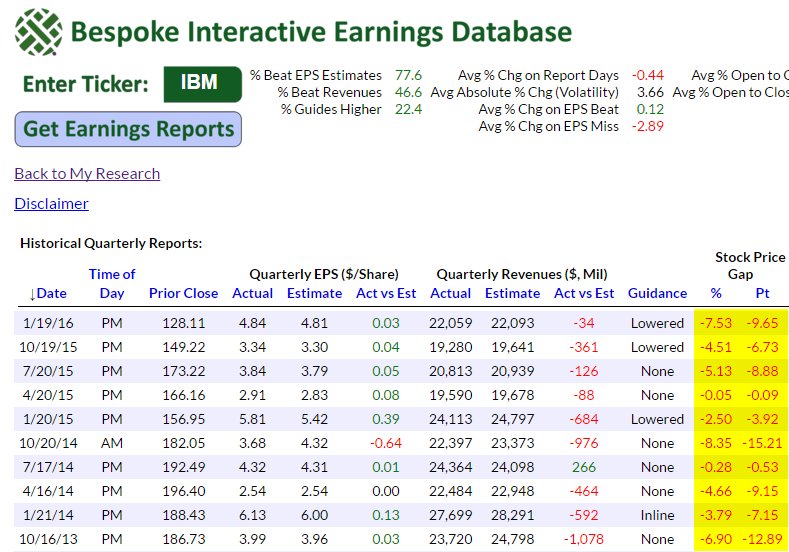Click actual revenue 27,699
This screenshot has height=552, width=789.
[x=450, y=515]
